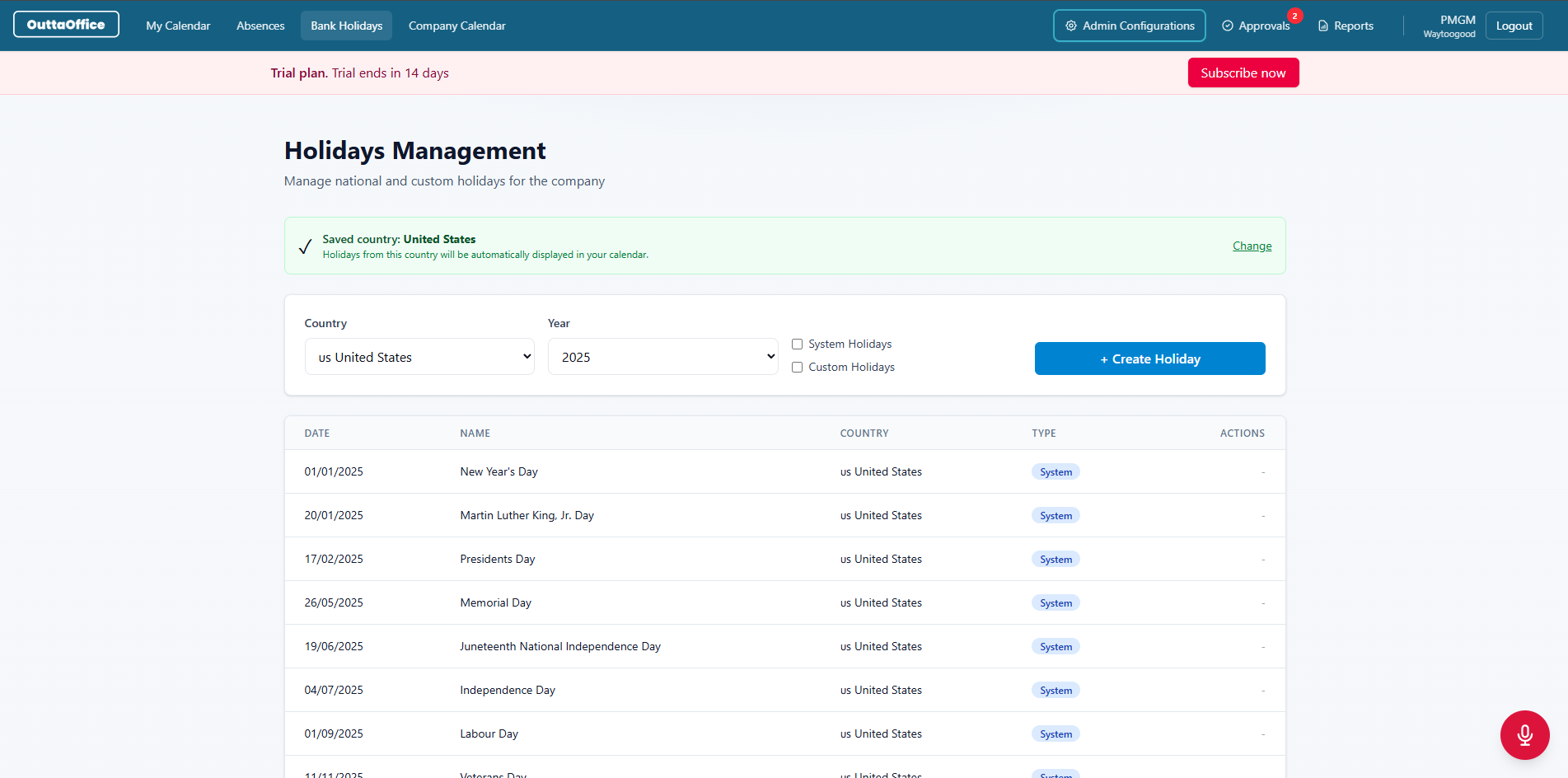Click the Independence Day holiday name

tap(508, 690)
